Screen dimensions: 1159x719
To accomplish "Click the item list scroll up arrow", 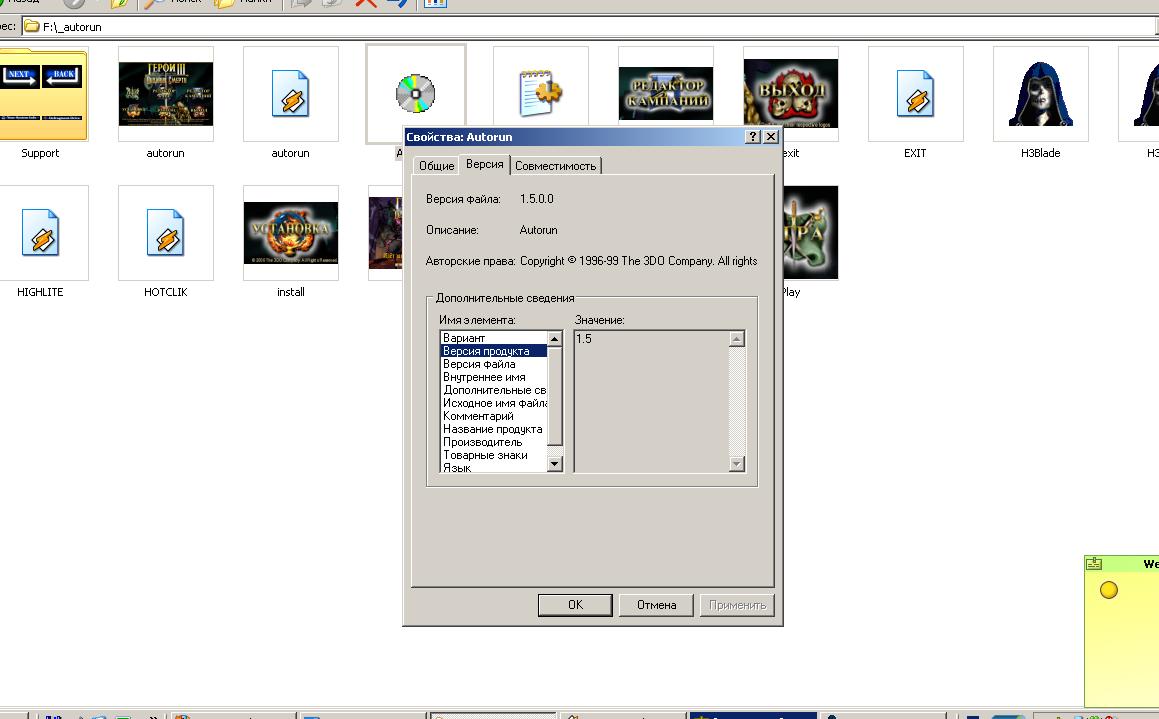I will pyautogui.click(x=555, y=338).
